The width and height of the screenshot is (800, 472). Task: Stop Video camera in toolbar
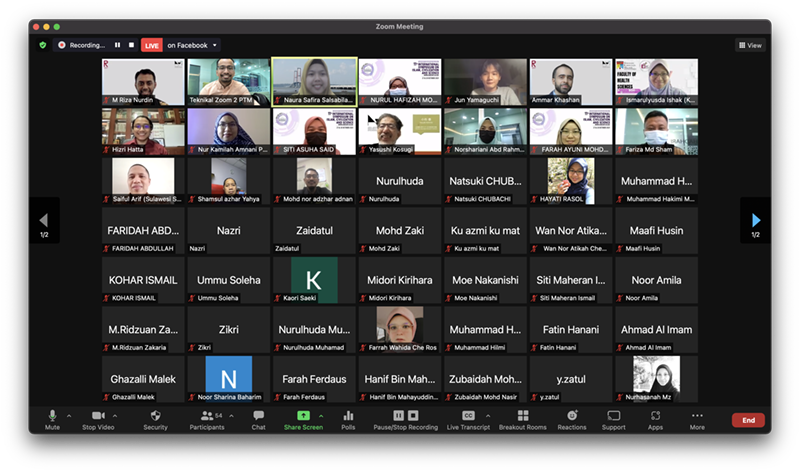(98, 418)
